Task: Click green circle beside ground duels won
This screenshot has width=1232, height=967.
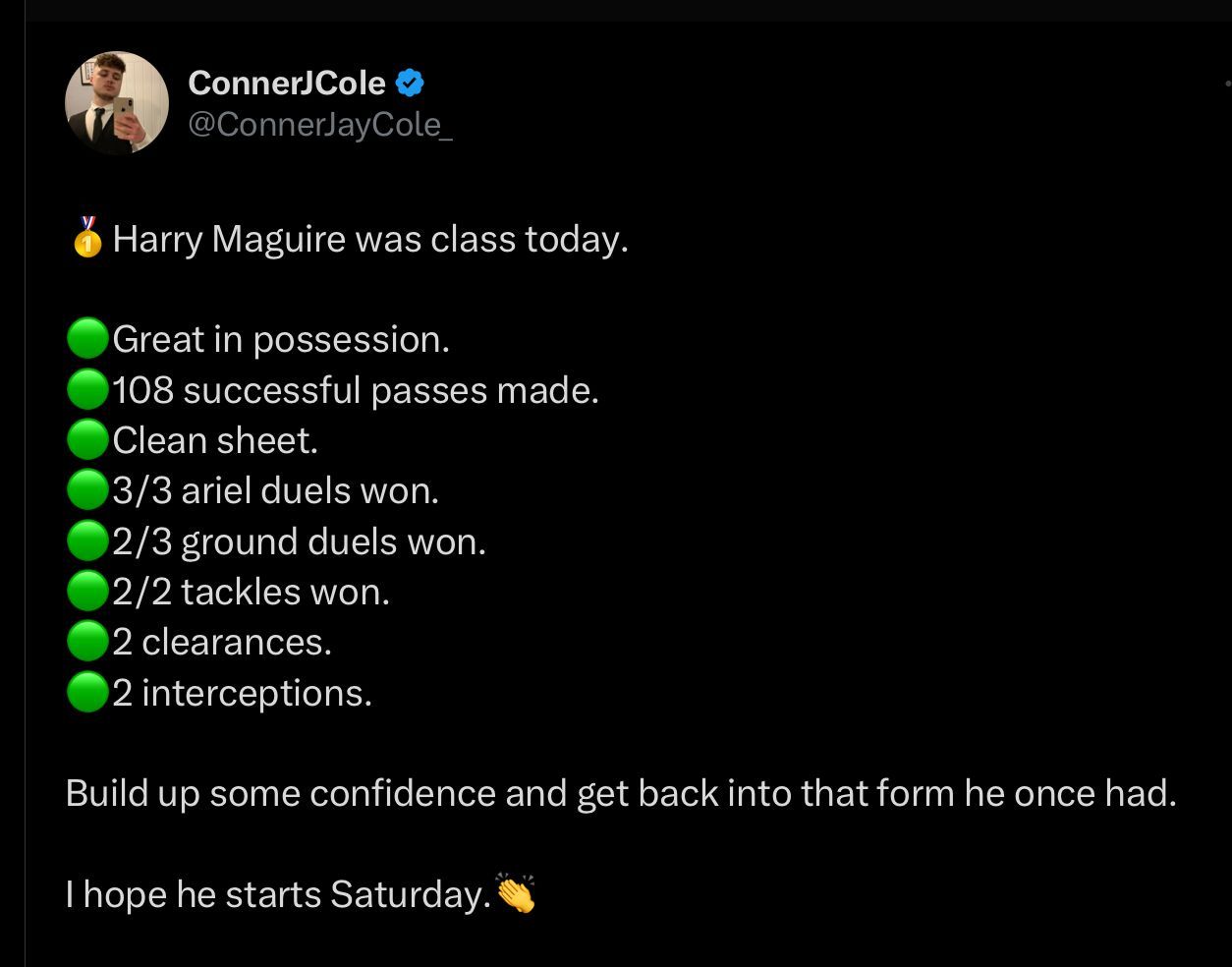Action: point(87,541)
